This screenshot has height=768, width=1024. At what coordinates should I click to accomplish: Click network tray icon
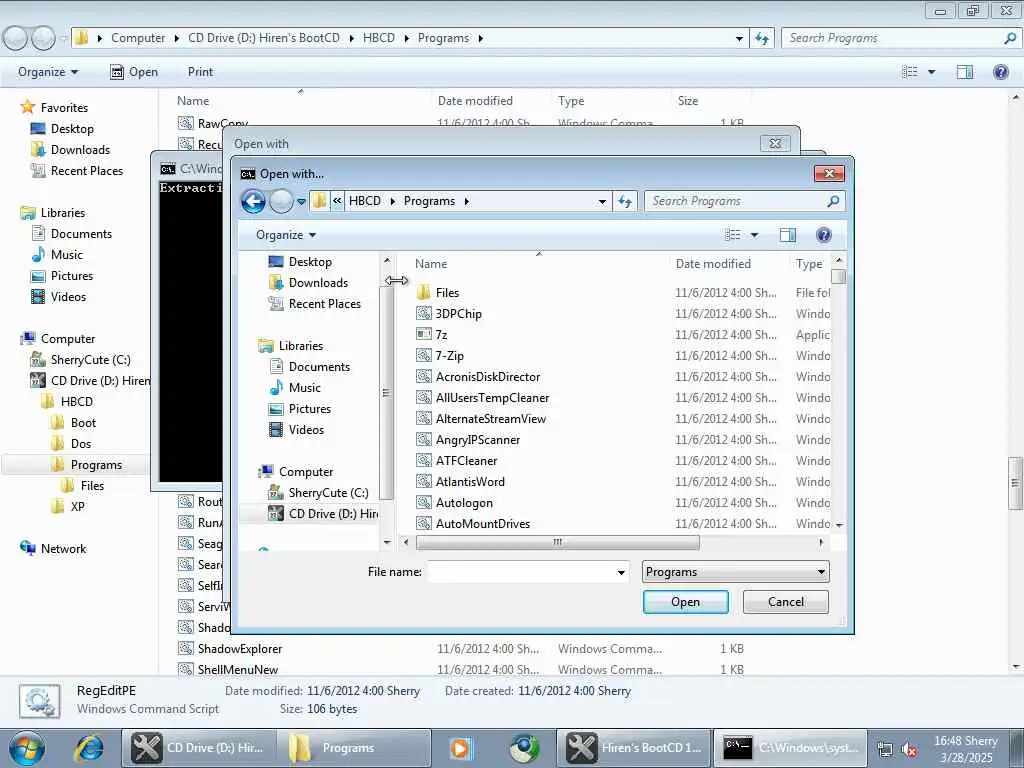tap(885, 749)
